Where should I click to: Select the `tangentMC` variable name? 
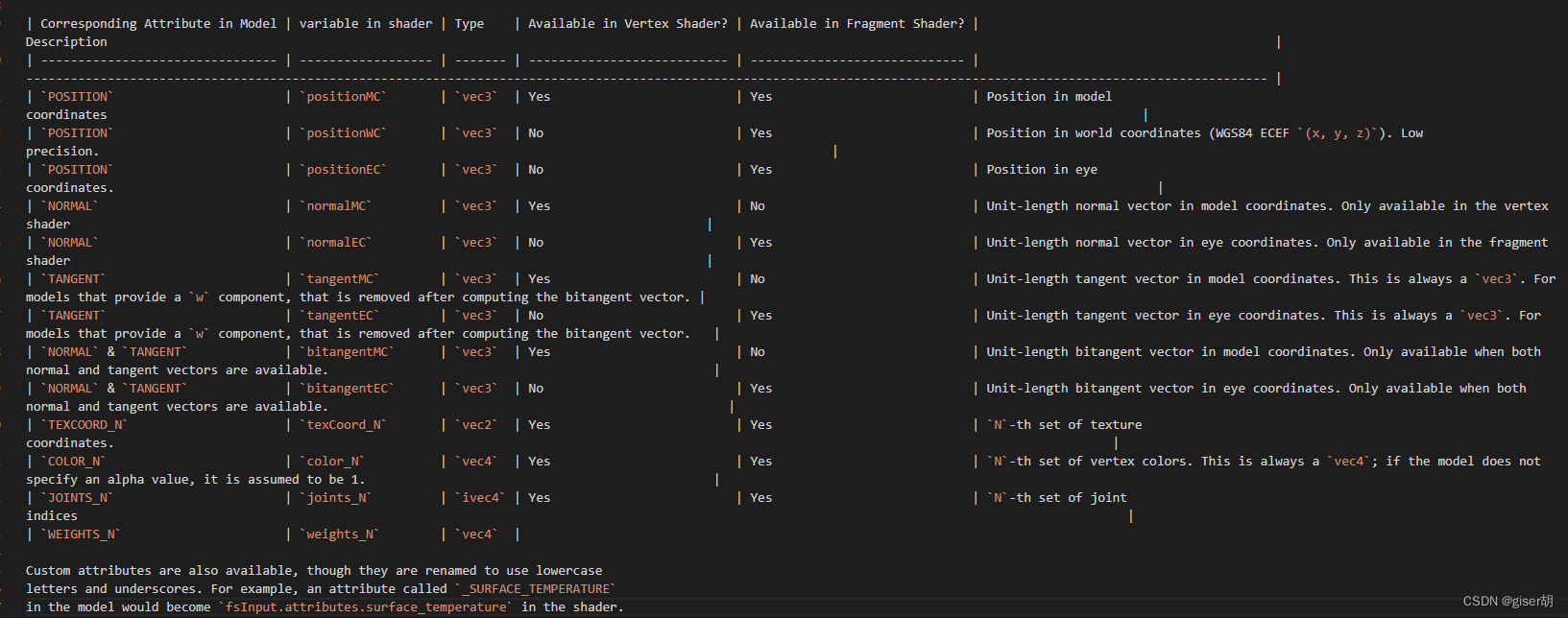[339, 278]
